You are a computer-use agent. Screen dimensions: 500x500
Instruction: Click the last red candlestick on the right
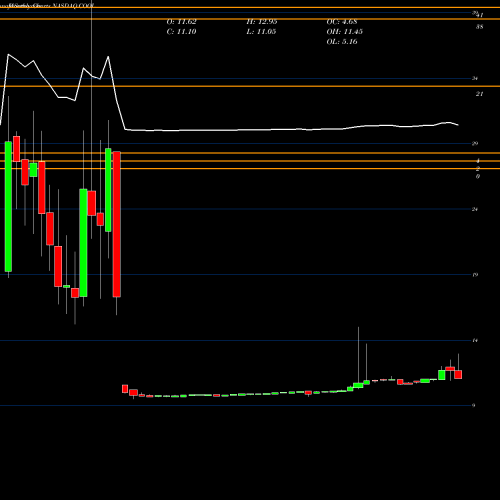pyautogui.click(x=458, y=374)
